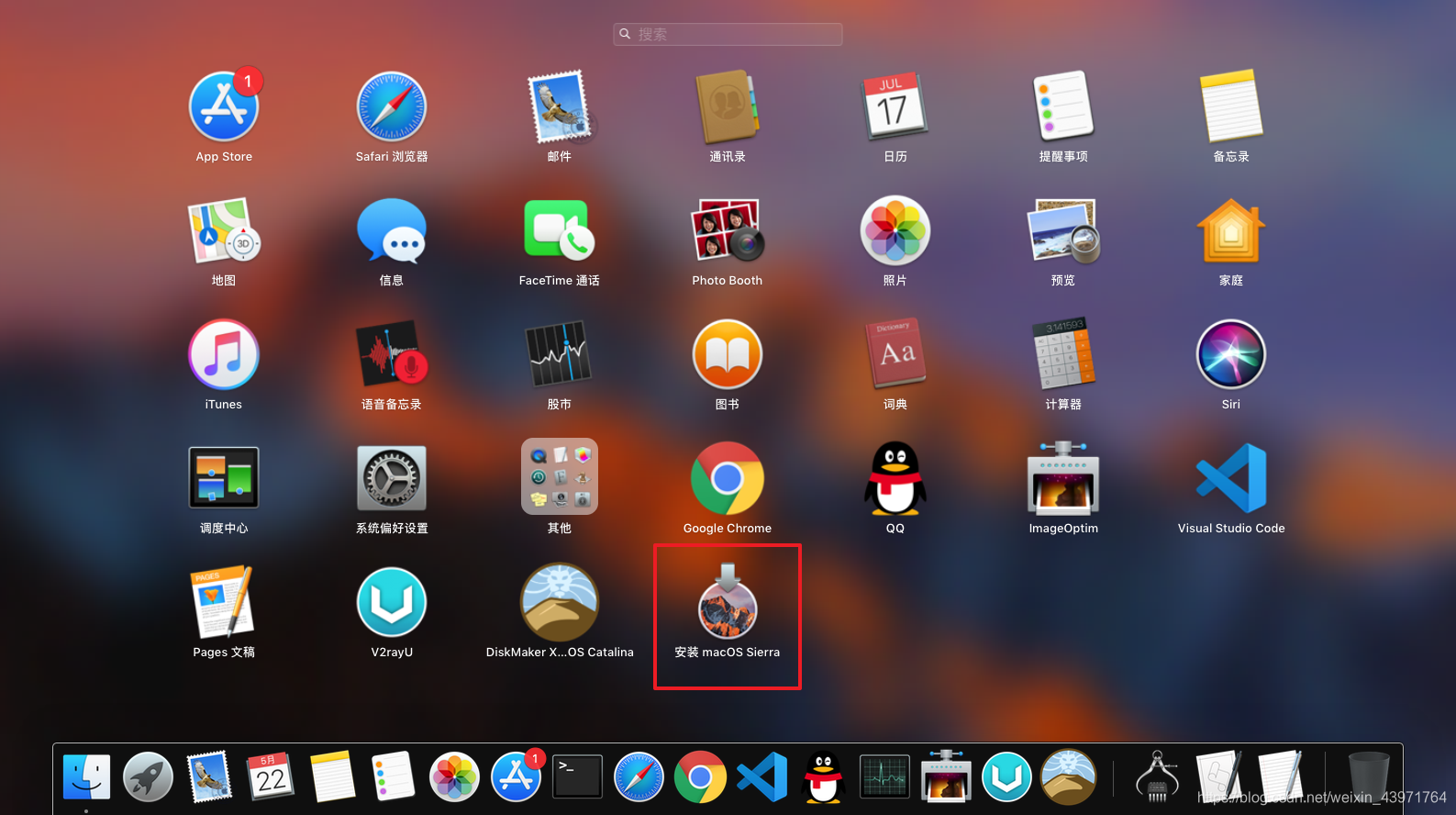
Task: Open the 地图 maps app
Action: (224, 230)
